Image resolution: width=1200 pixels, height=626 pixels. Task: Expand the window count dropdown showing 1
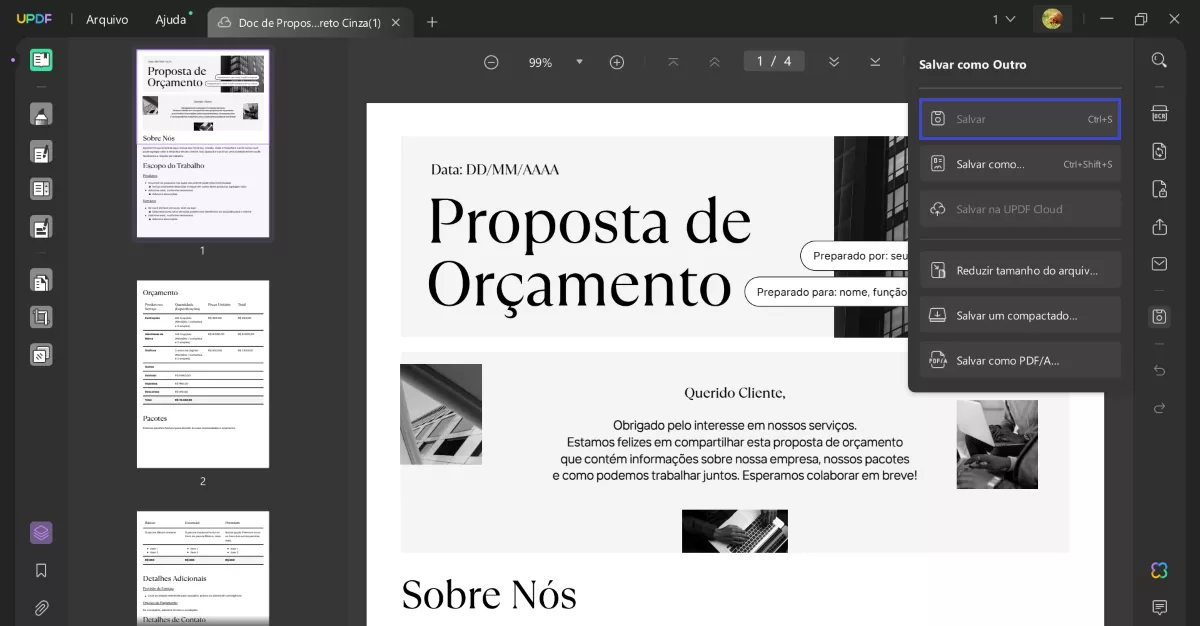1003,19
